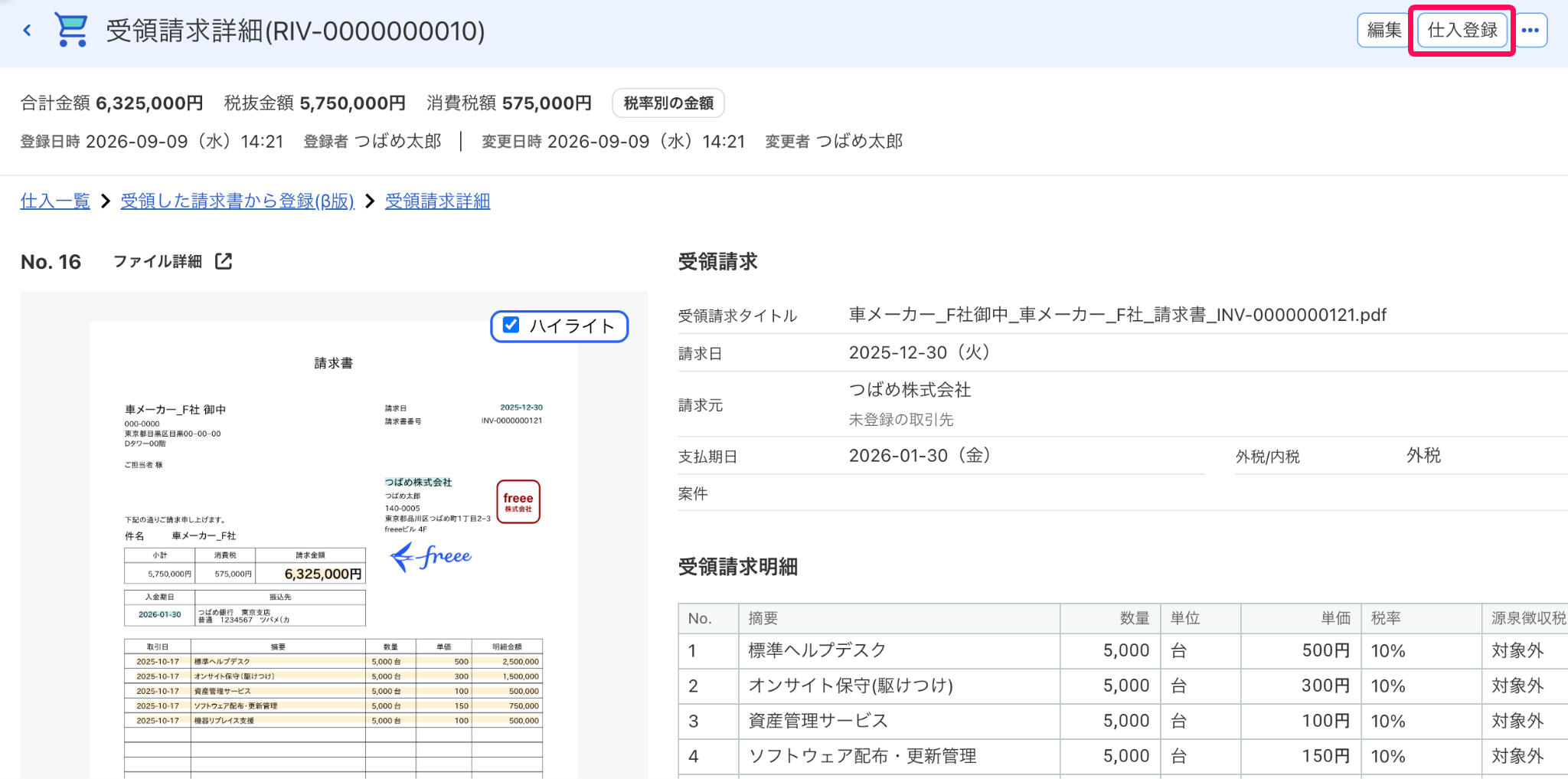Click 消費税額 575,000円 text
Image resolution: width=1568 pixels, height=779 pixels.
[x=509, y=103]
